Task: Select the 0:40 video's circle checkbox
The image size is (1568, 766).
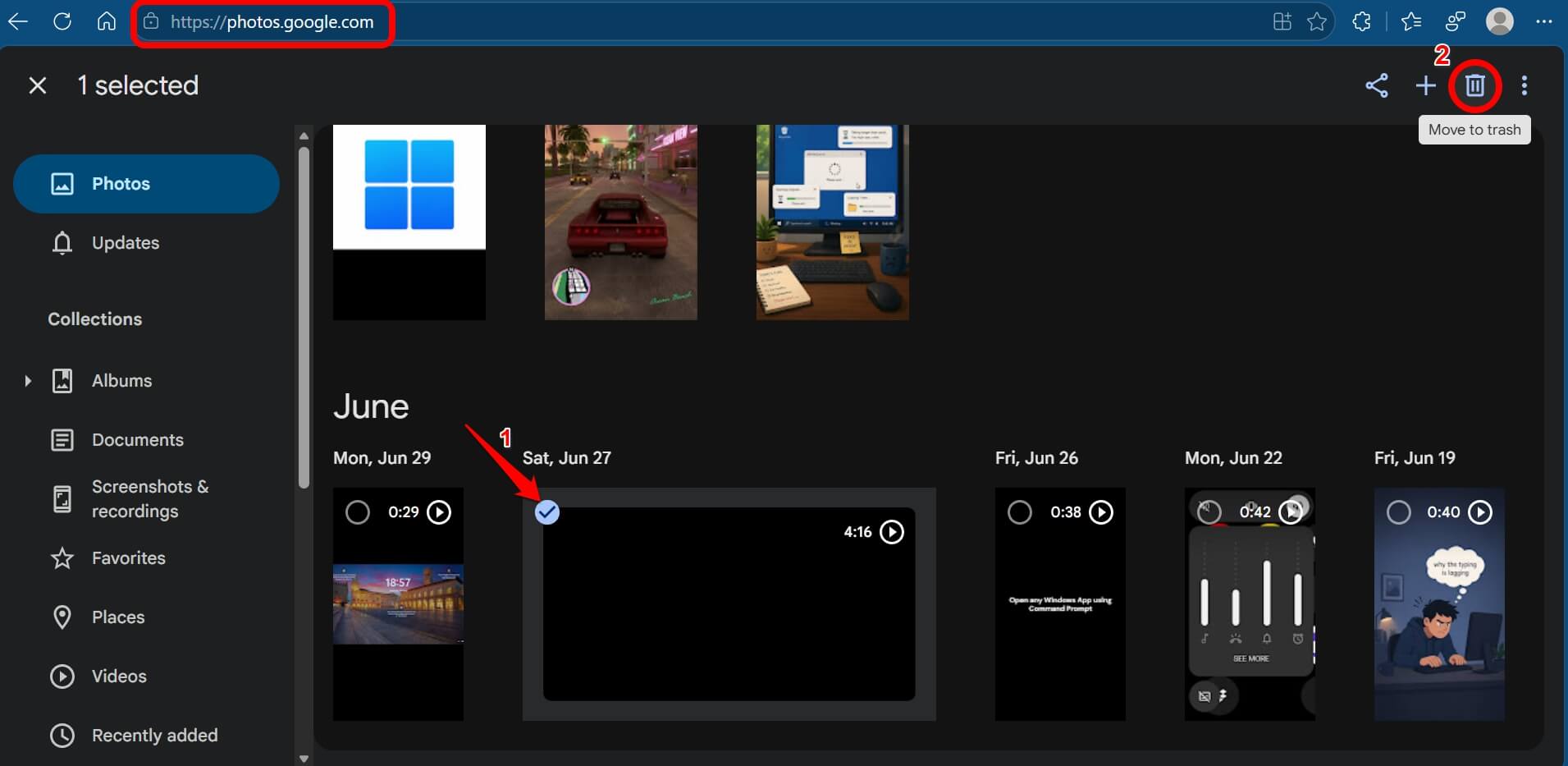Action: [x=1398, y=512]
